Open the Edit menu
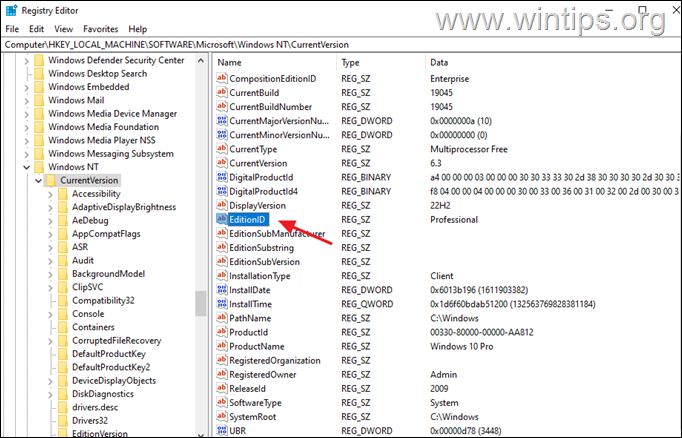 (37, 29)
